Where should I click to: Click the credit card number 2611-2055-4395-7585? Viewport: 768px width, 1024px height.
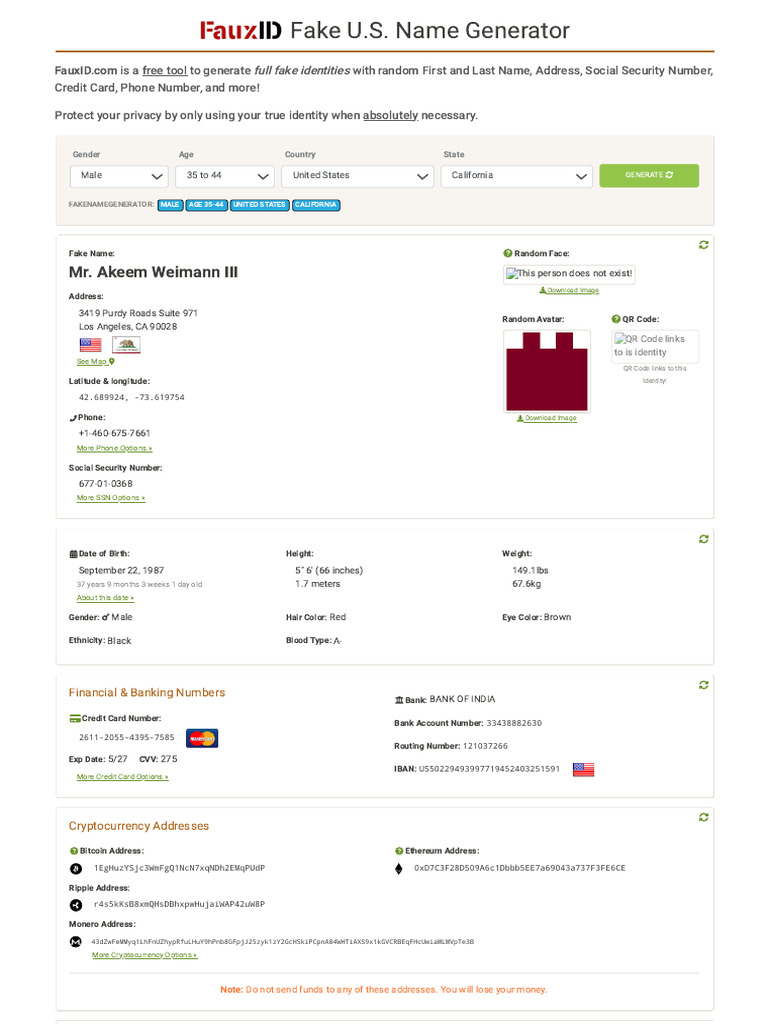[127, 737]
